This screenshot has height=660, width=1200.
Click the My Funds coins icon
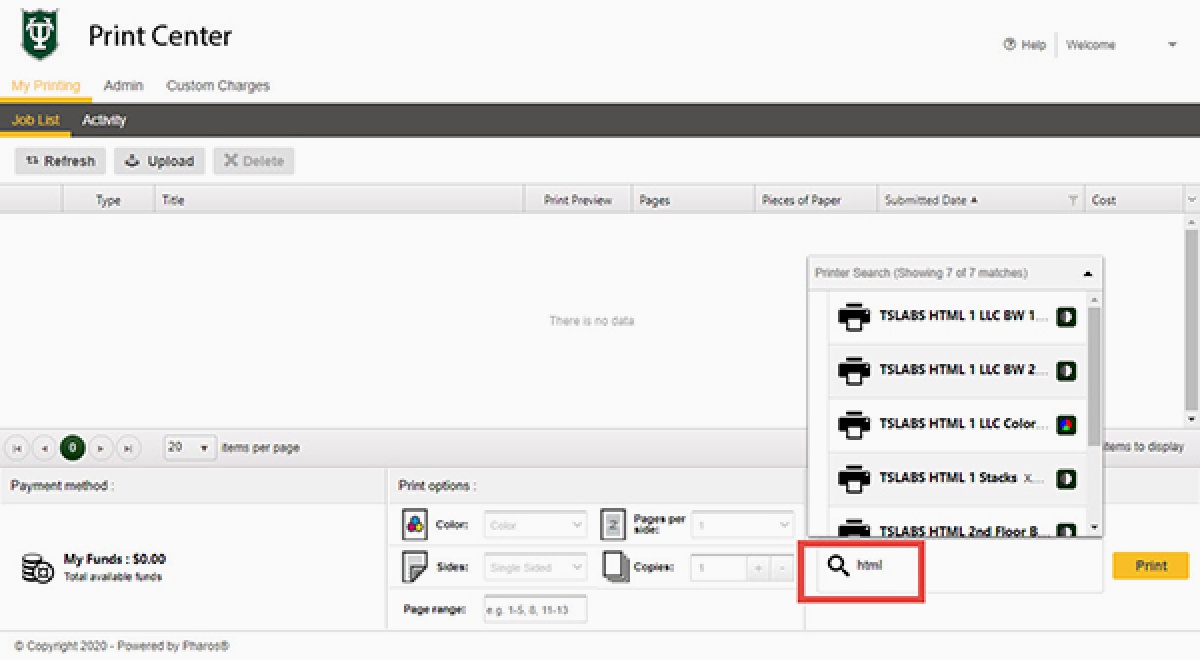(x=37, y=567)
